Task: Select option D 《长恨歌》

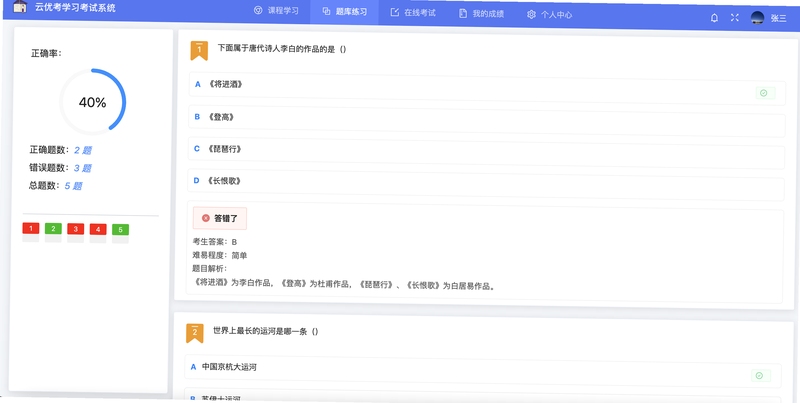Action: click(485, 185)
